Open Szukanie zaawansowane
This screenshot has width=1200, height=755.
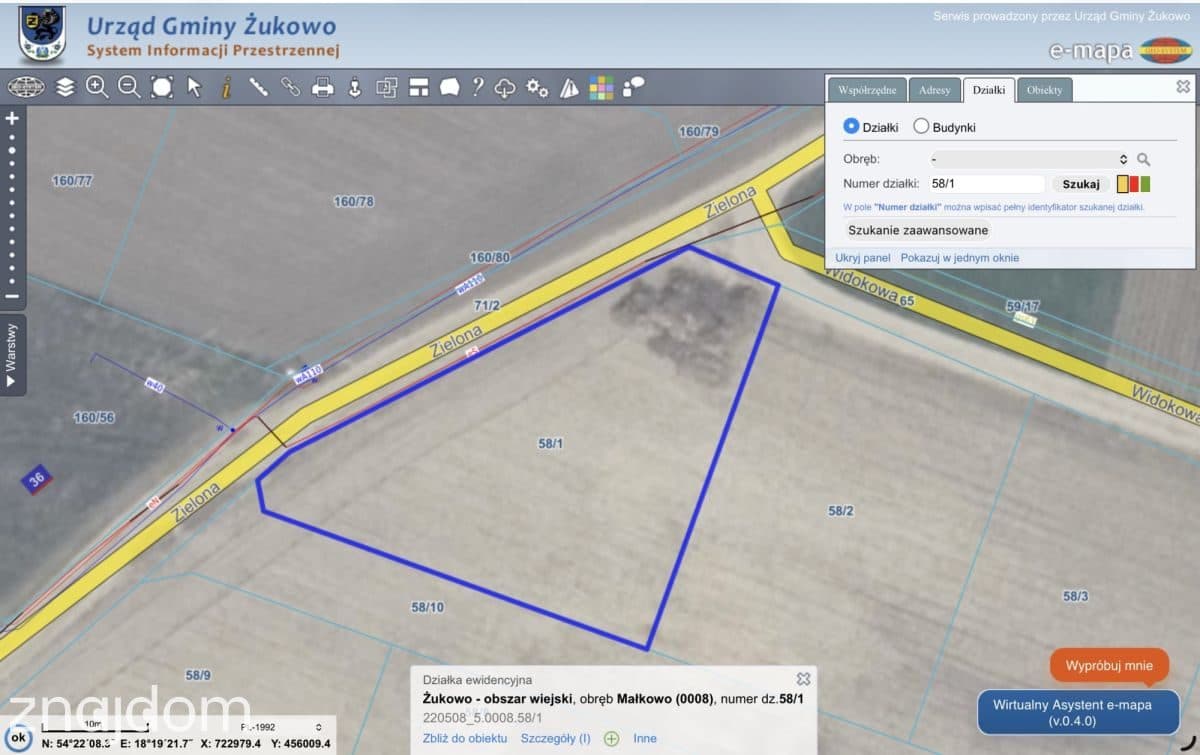pos(918,230)
